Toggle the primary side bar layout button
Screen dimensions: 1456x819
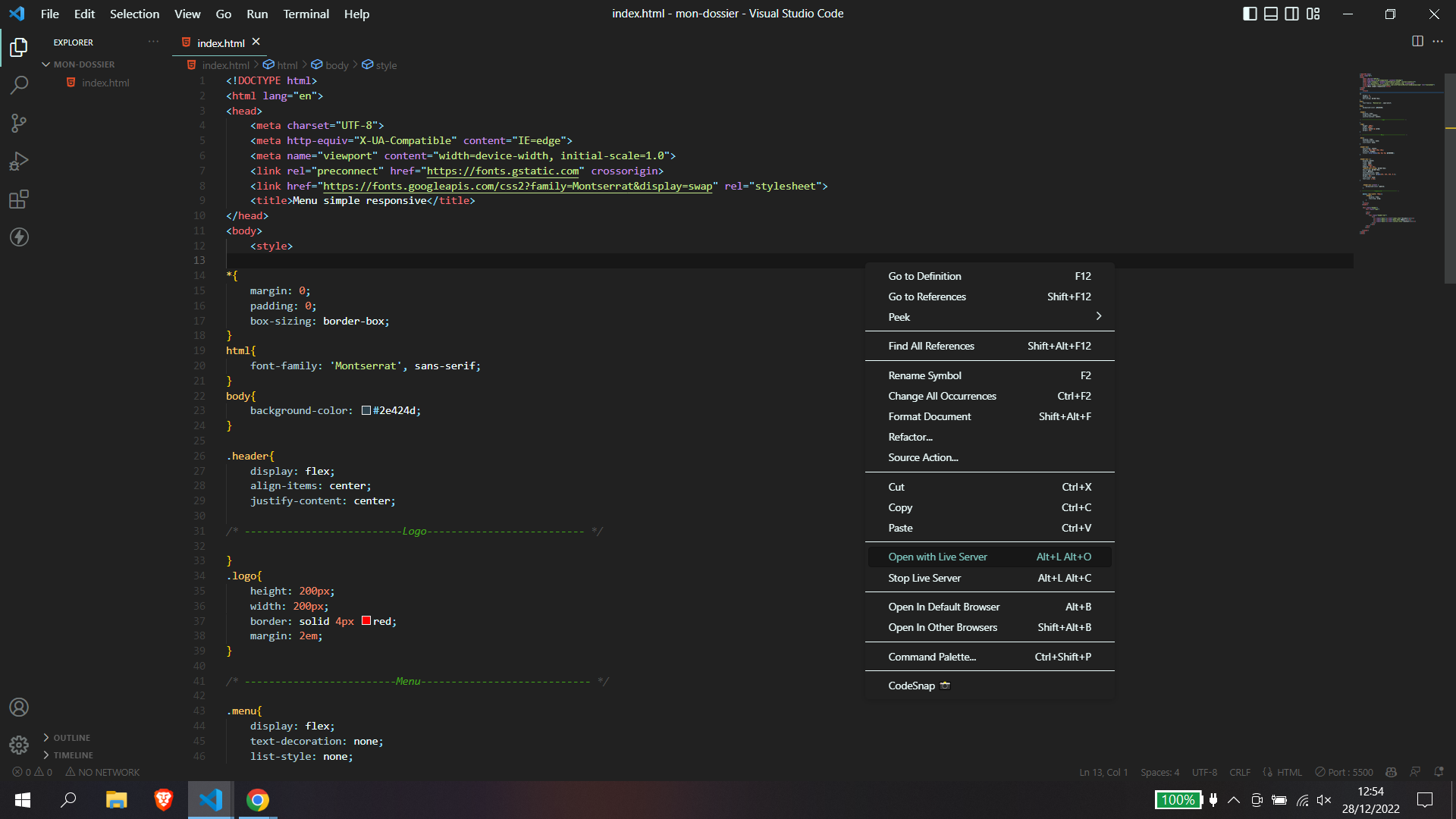[x=1250, y=14]
